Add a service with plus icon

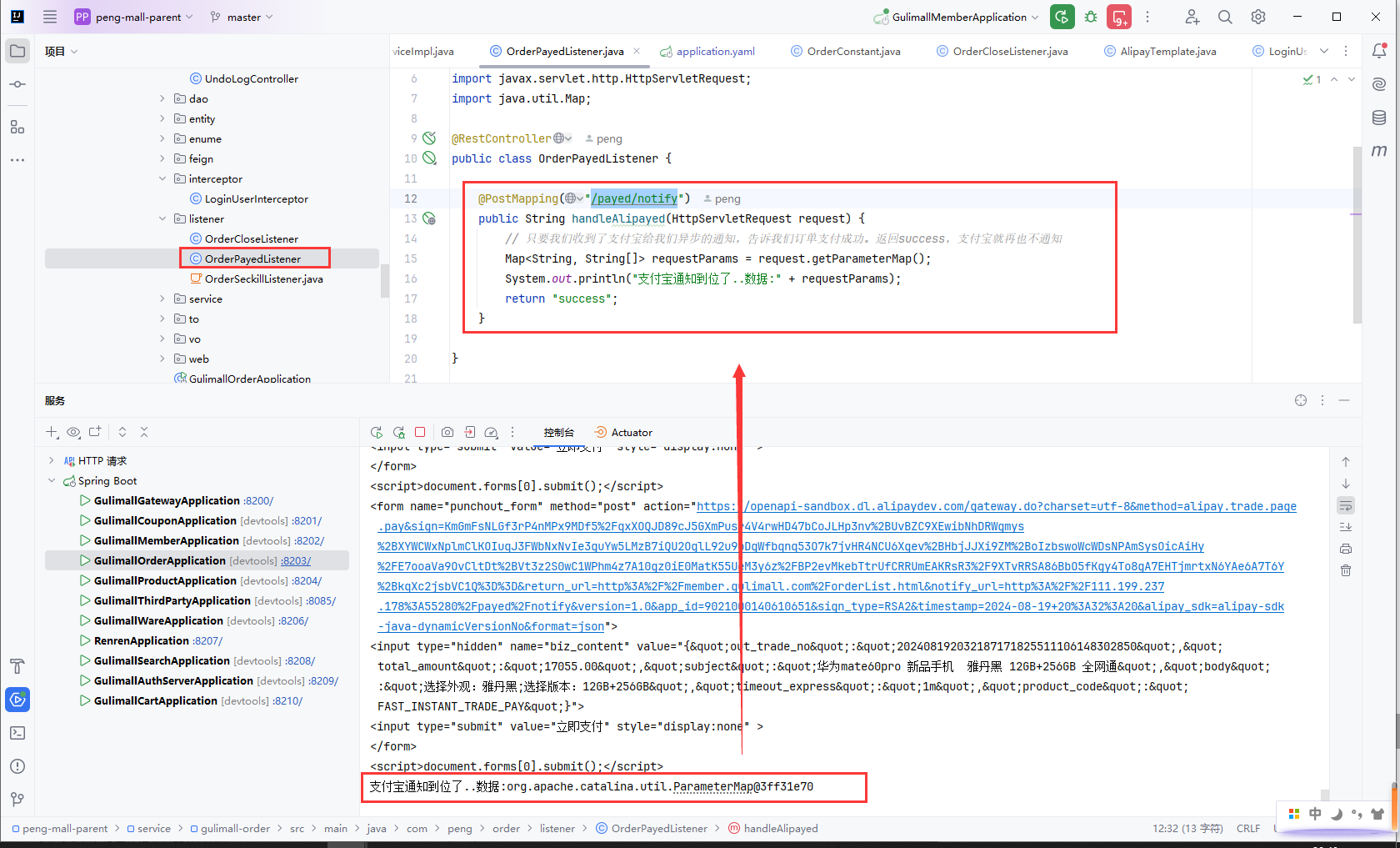point(52,432)
